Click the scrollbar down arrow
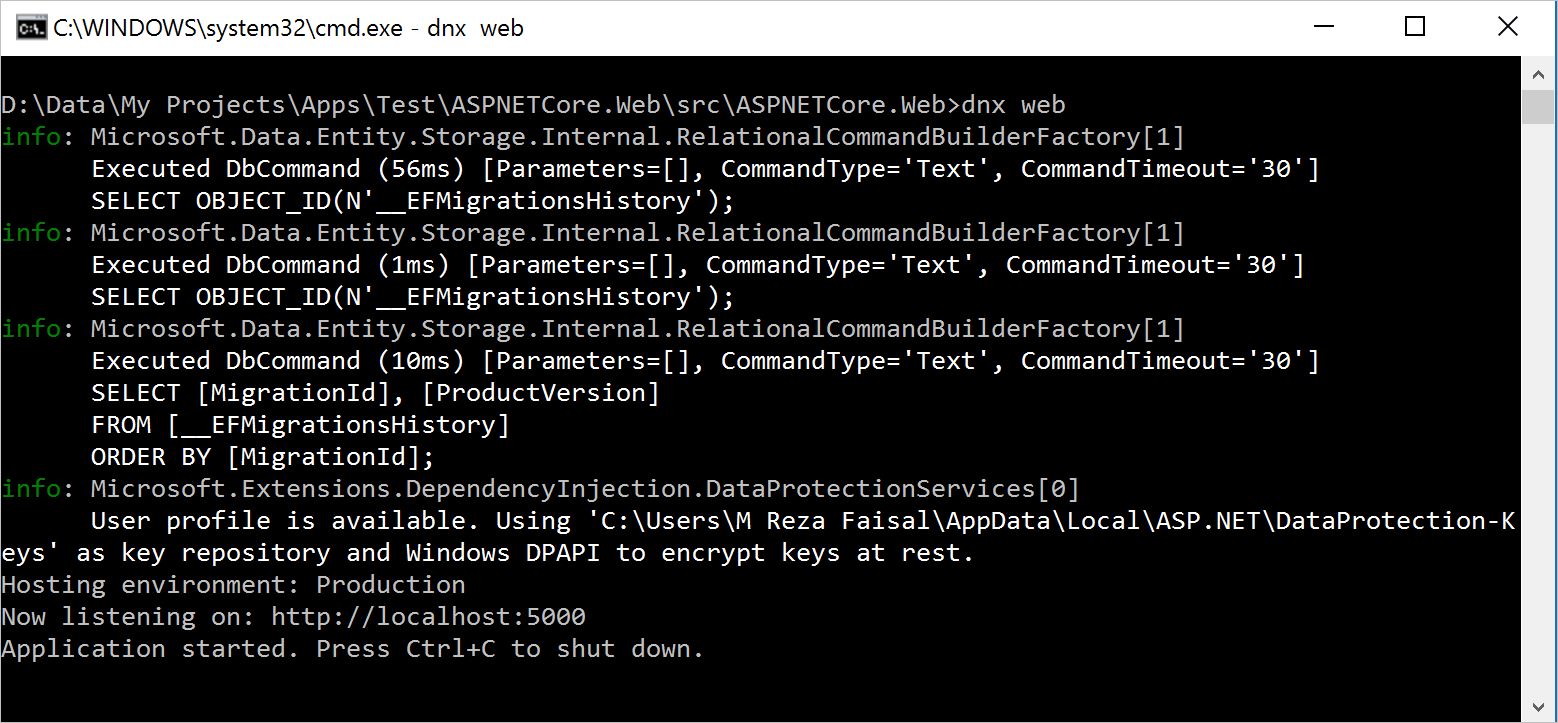Image resolution: width=1558 pixels, height=723 pixels. (1538, 705)
